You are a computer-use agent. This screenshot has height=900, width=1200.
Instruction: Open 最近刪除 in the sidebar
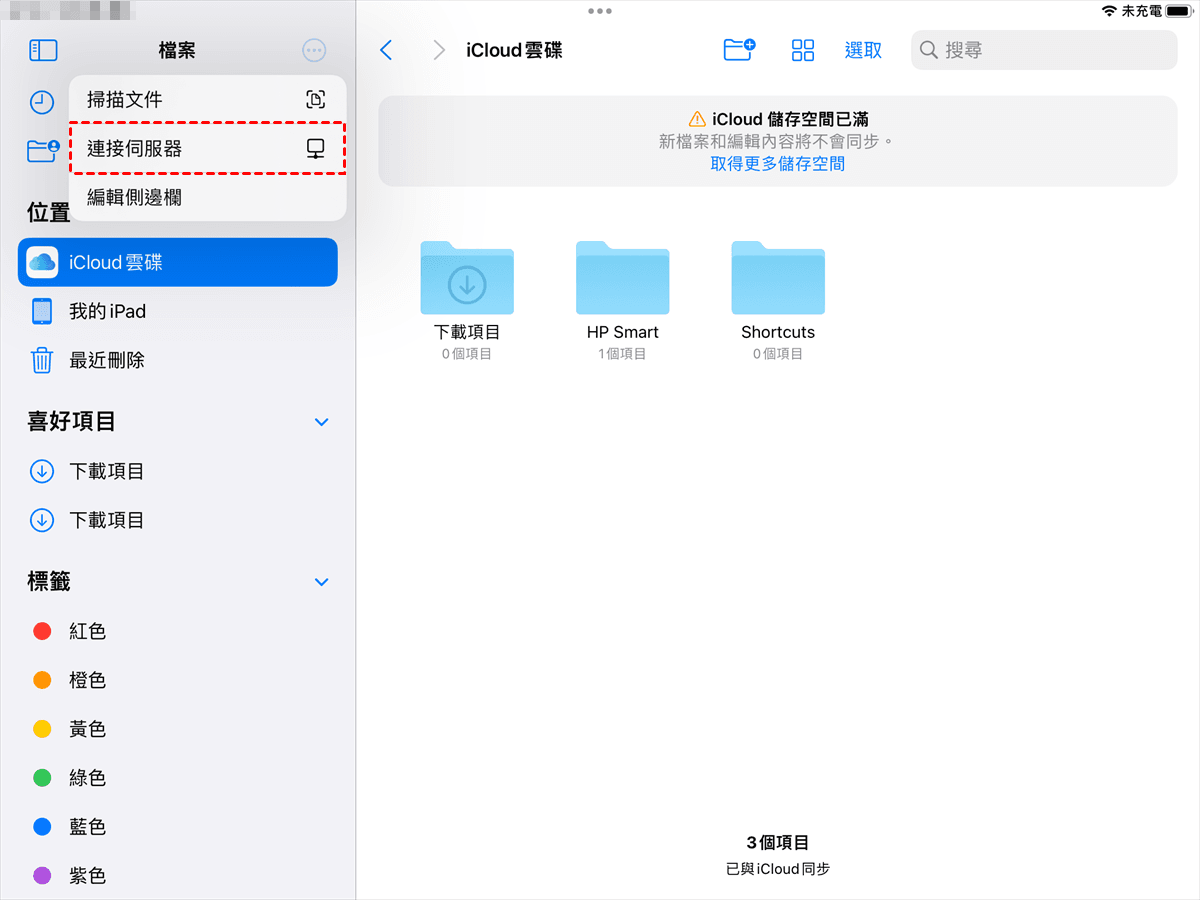coord(106,360)
